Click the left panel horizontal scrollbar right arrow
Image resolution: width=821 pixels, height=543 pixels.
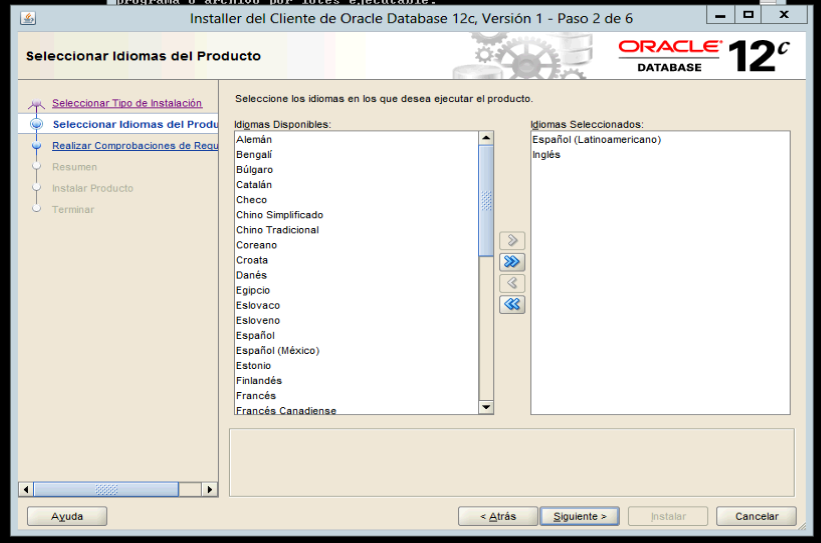[x=210, y=489]
